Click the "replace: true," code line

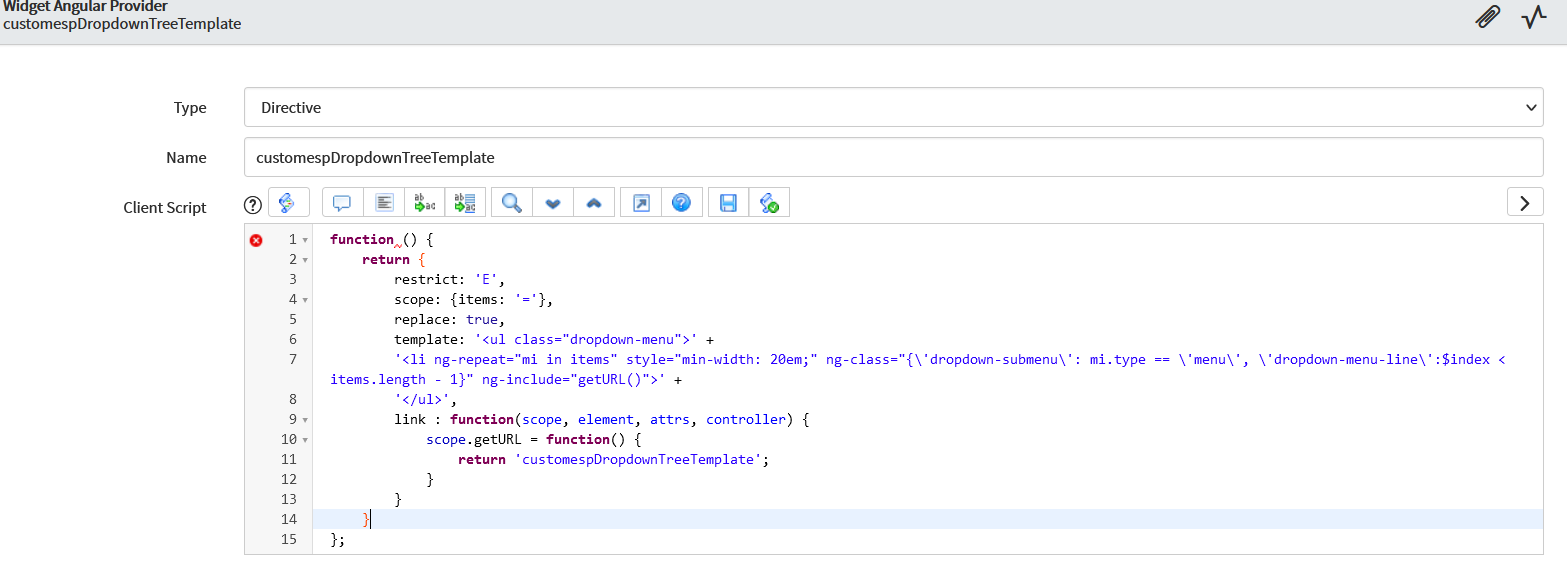coord(449,319)
